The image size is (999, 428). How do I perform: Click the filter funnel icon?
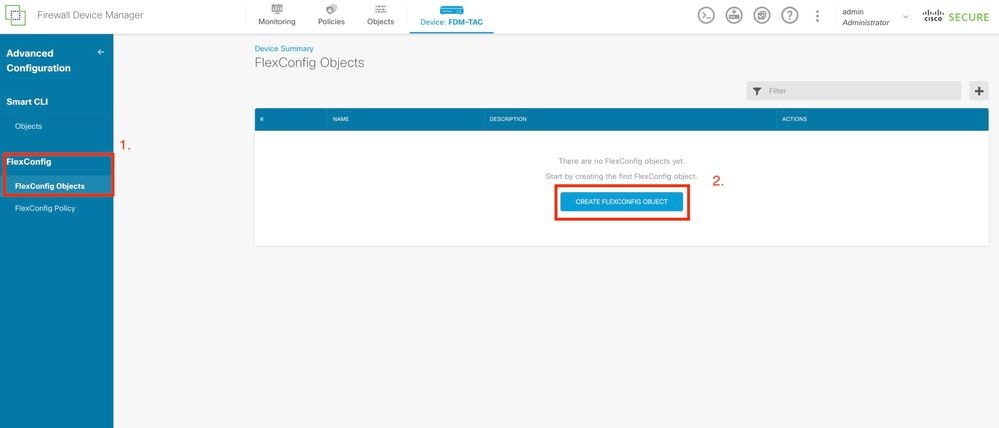[756, 91]
